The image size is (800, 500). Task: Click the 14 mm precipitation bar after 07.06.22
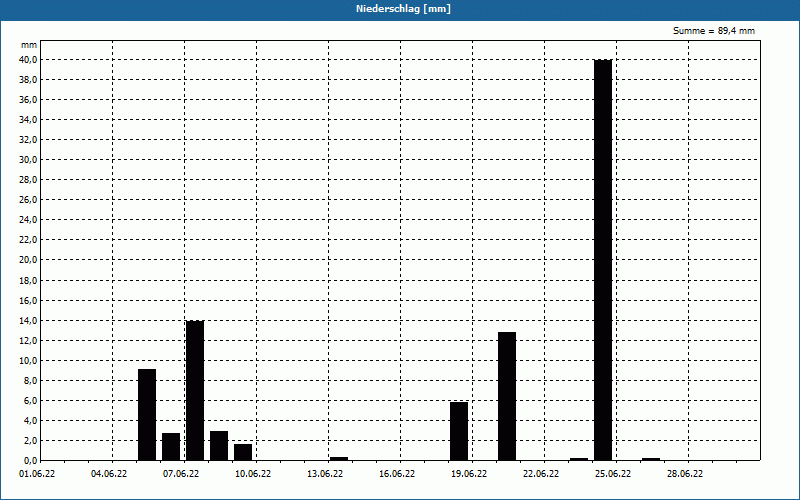tap(195, 390)
